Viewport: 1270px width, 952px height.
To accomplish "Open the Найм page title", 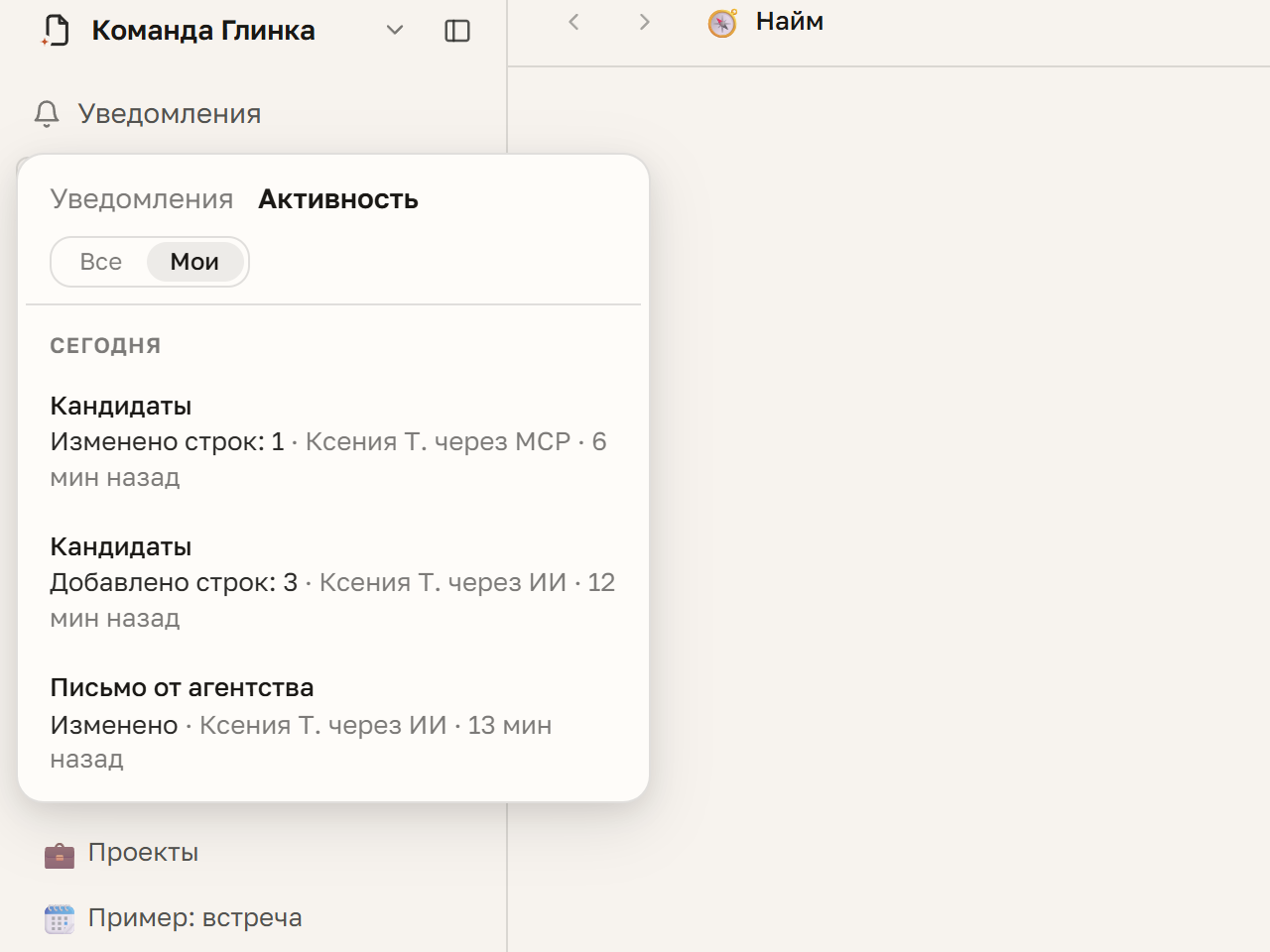I will pyautogui.click(x=790, y=22).
